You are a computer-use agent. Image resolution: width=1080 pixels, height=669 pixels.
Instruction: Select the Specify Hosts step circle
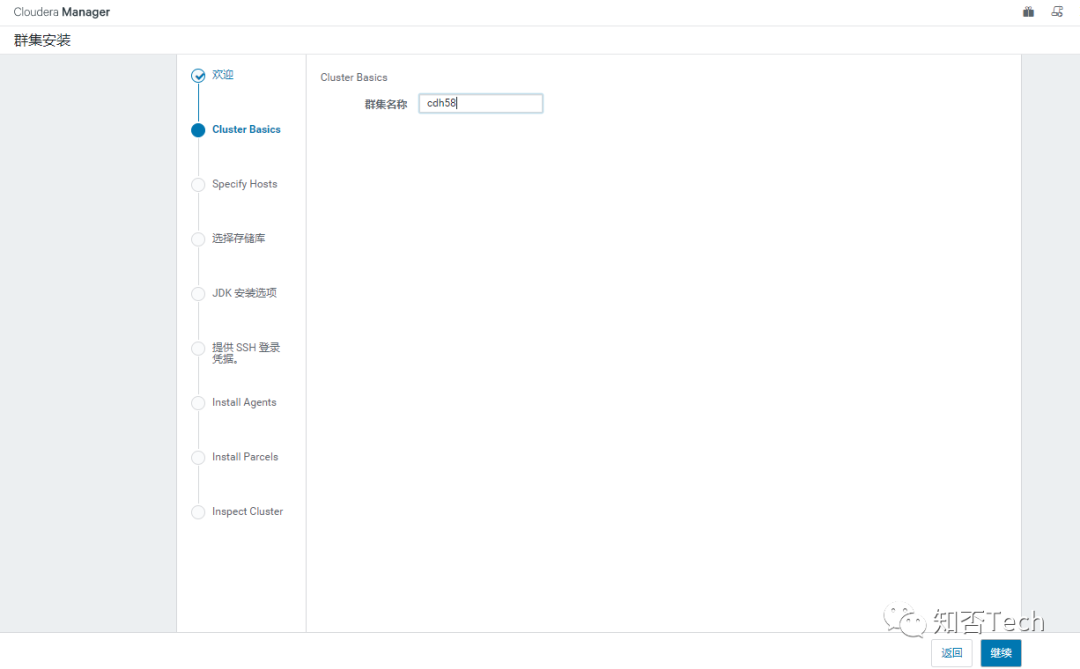coord(198,185)
